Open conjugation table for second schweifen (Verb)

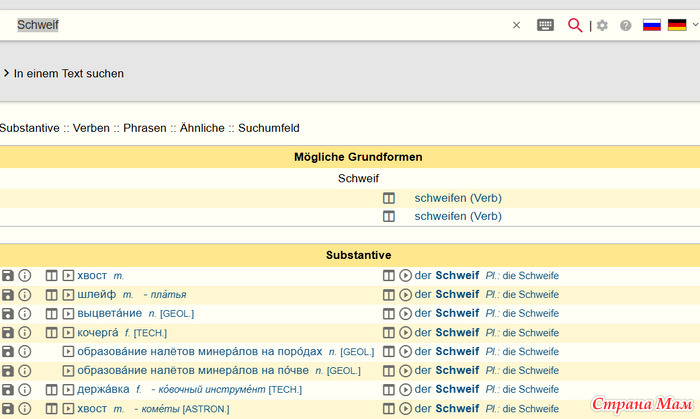(389, 216)
